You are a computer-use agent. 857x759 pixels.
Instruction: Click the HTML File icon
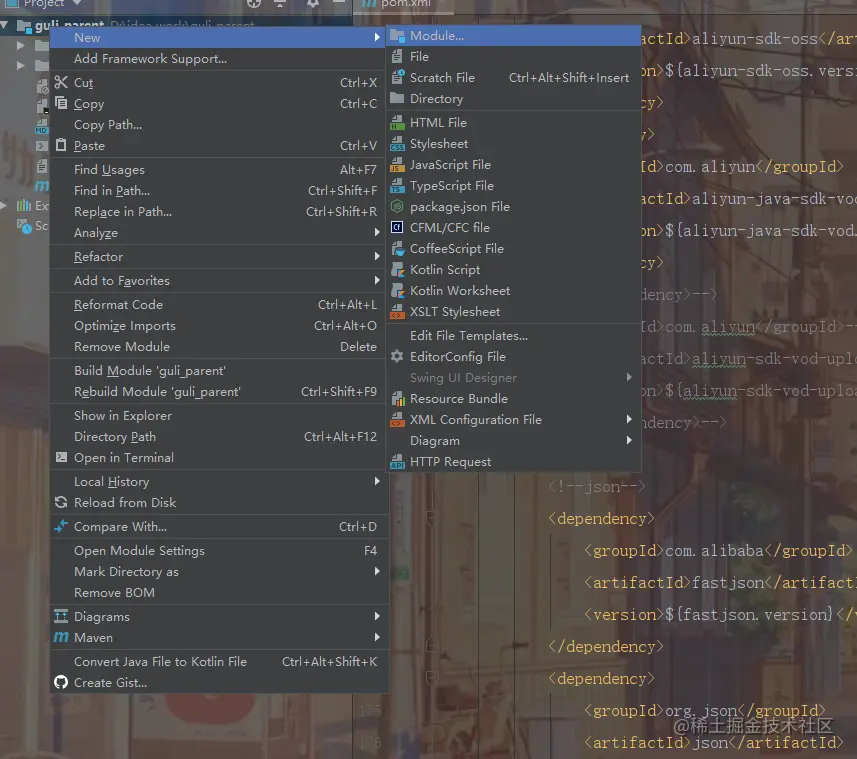point(397,123)
